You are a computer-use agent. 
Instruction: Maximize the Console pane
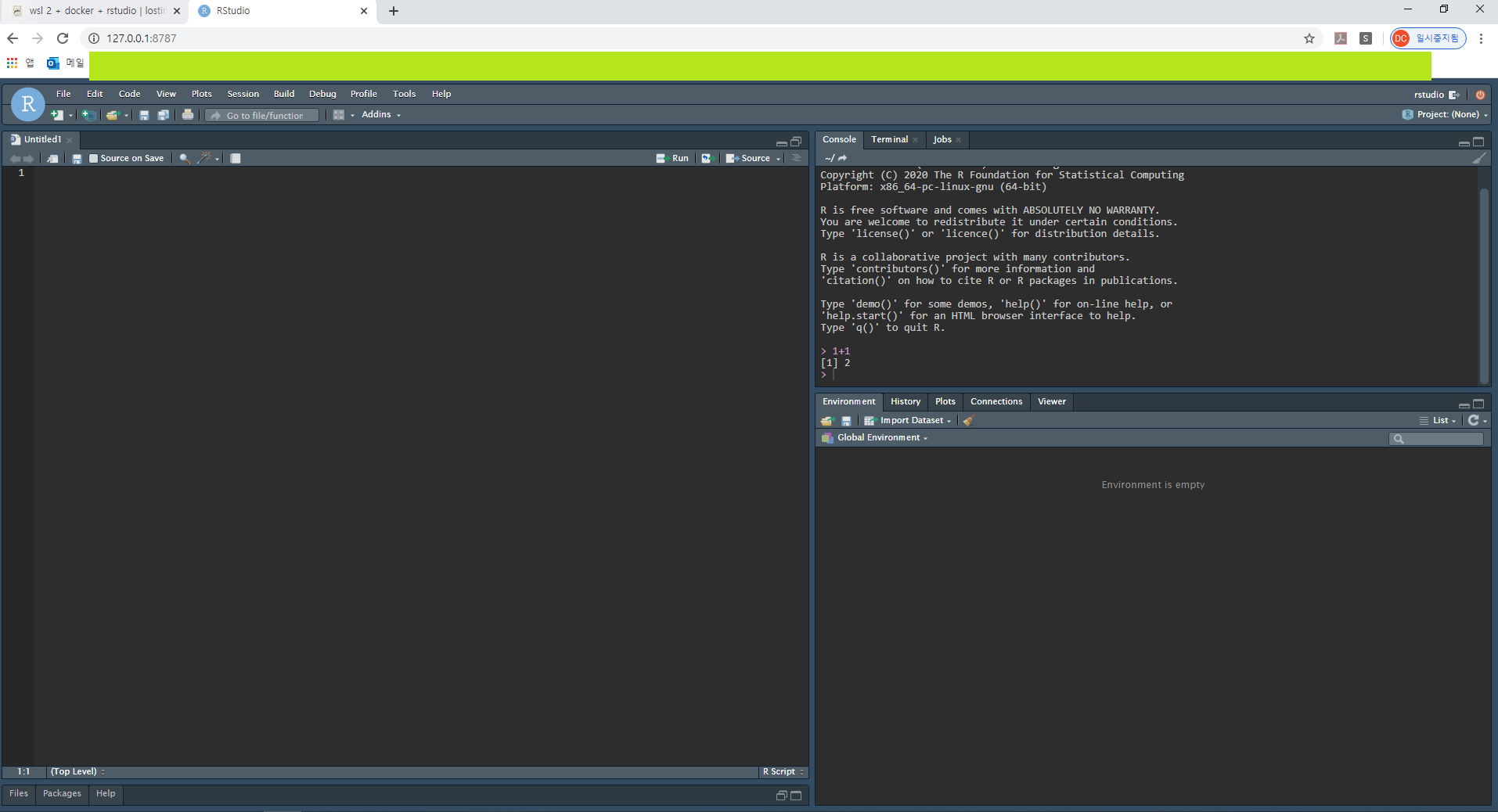pyautogui.click(x=1479, y=142)
